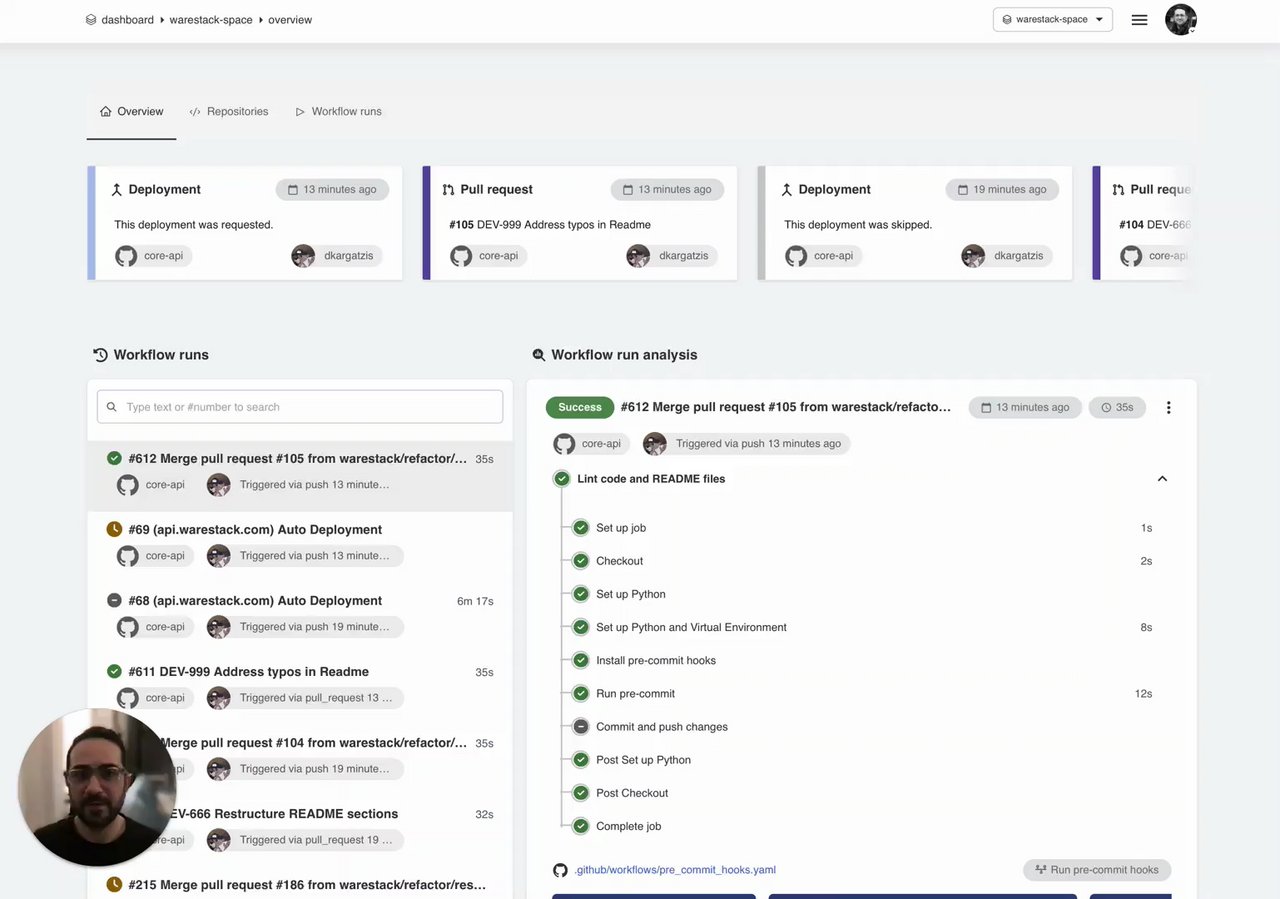Click the 19 minutes ago badge on skipped deployment

[x=1002, y=189]
